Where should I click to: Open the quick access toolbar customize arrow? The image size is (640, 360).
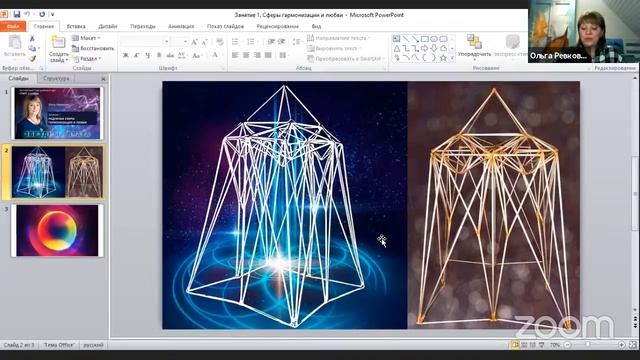tap(52, 15)
